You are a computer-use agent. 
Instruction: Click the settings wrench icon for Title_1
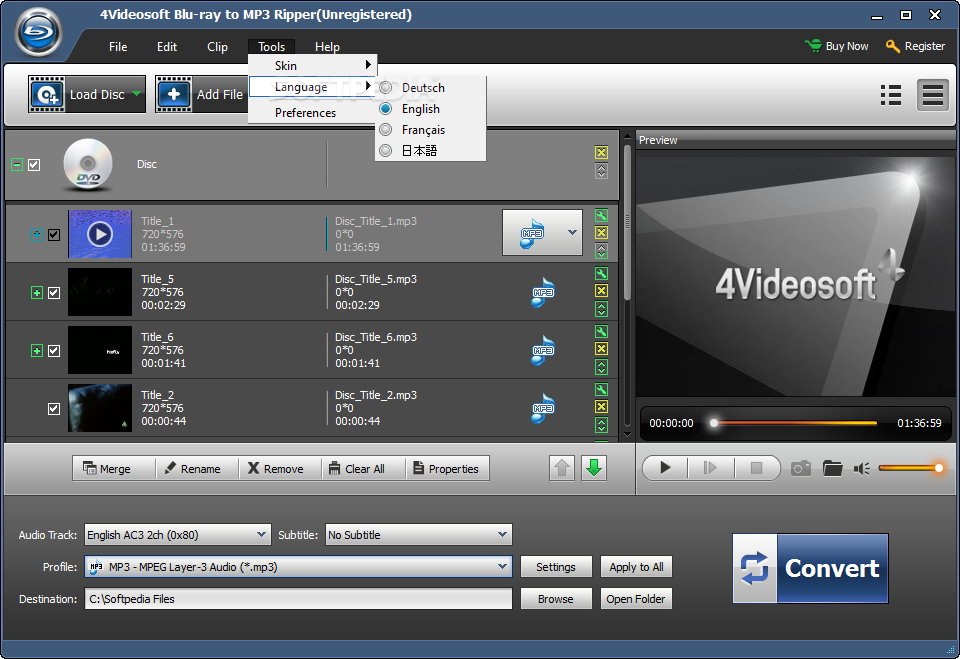pyautogui.click(x=601, y=216)
